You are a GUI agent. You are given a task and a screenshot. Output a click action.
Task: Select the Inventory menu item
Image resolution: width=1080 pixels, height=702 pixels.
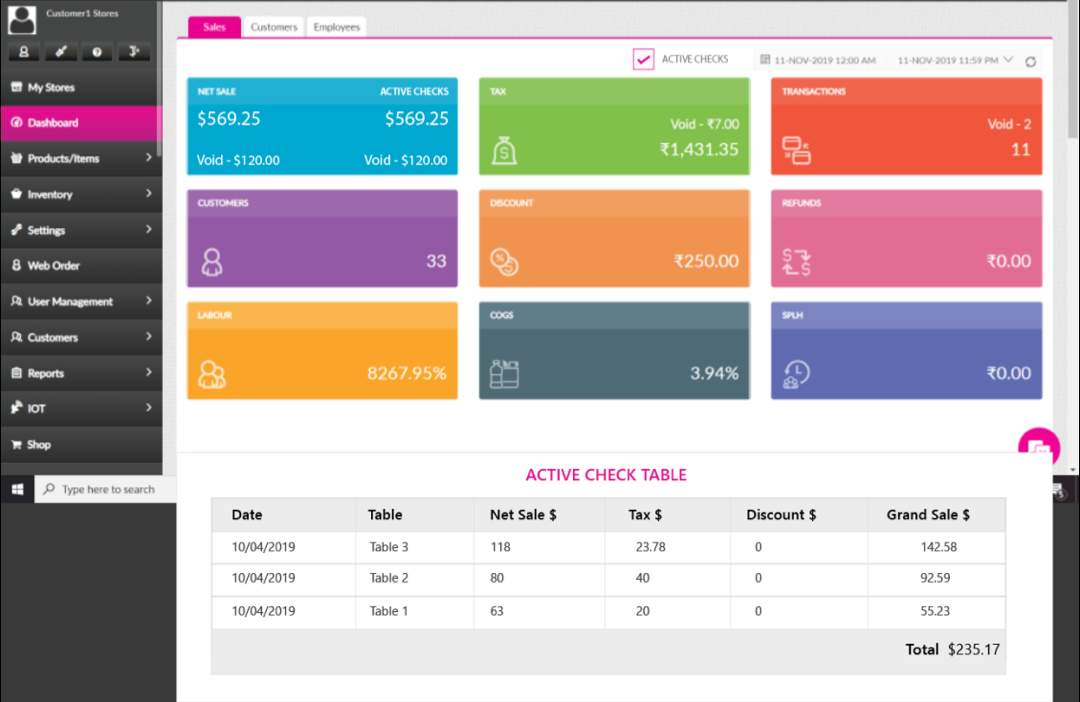tap(81, 194)
